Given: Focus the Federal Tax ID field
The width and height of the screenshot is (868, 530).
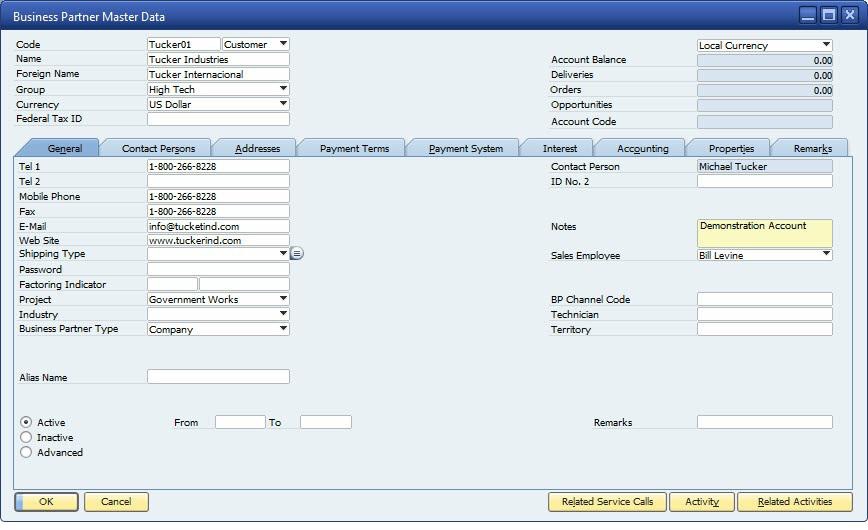Looking at the screenshot, I should [x=218, y=119].
